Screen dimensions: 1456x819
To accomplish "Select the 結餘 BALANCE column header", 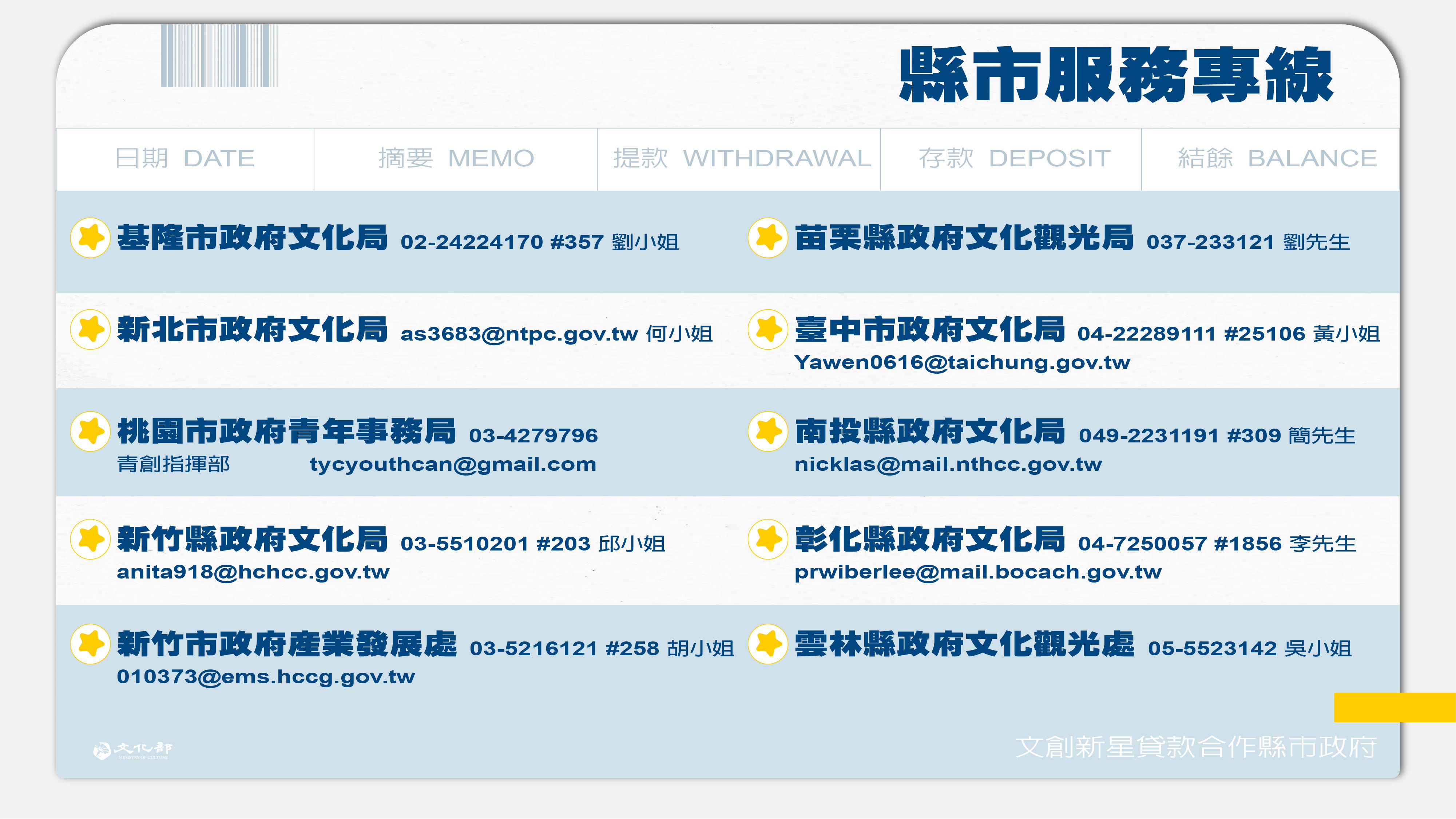I will (1271, 159).
